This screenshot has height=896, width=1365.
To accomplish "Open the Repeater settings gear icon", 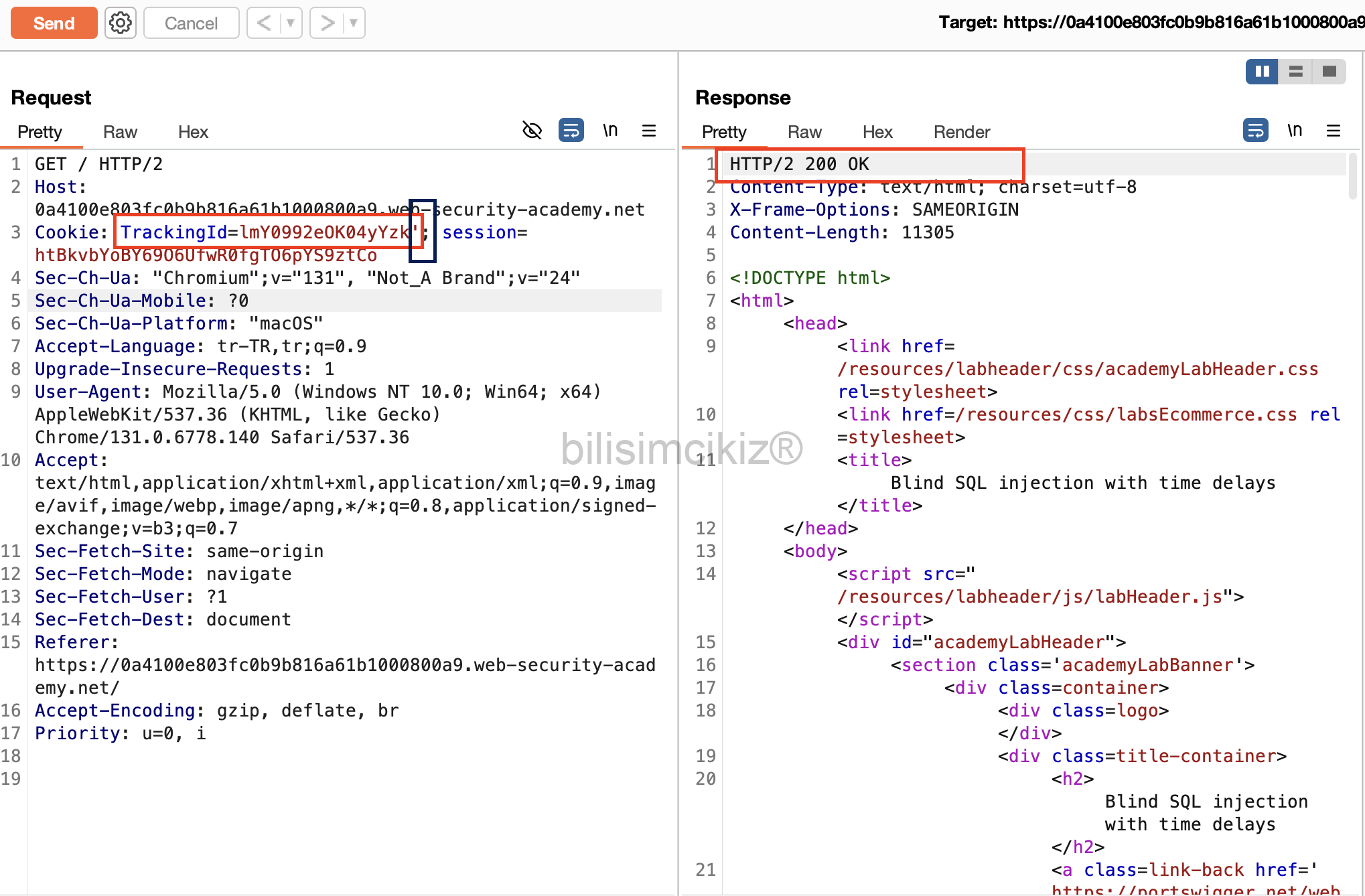I will click(121, 23).
